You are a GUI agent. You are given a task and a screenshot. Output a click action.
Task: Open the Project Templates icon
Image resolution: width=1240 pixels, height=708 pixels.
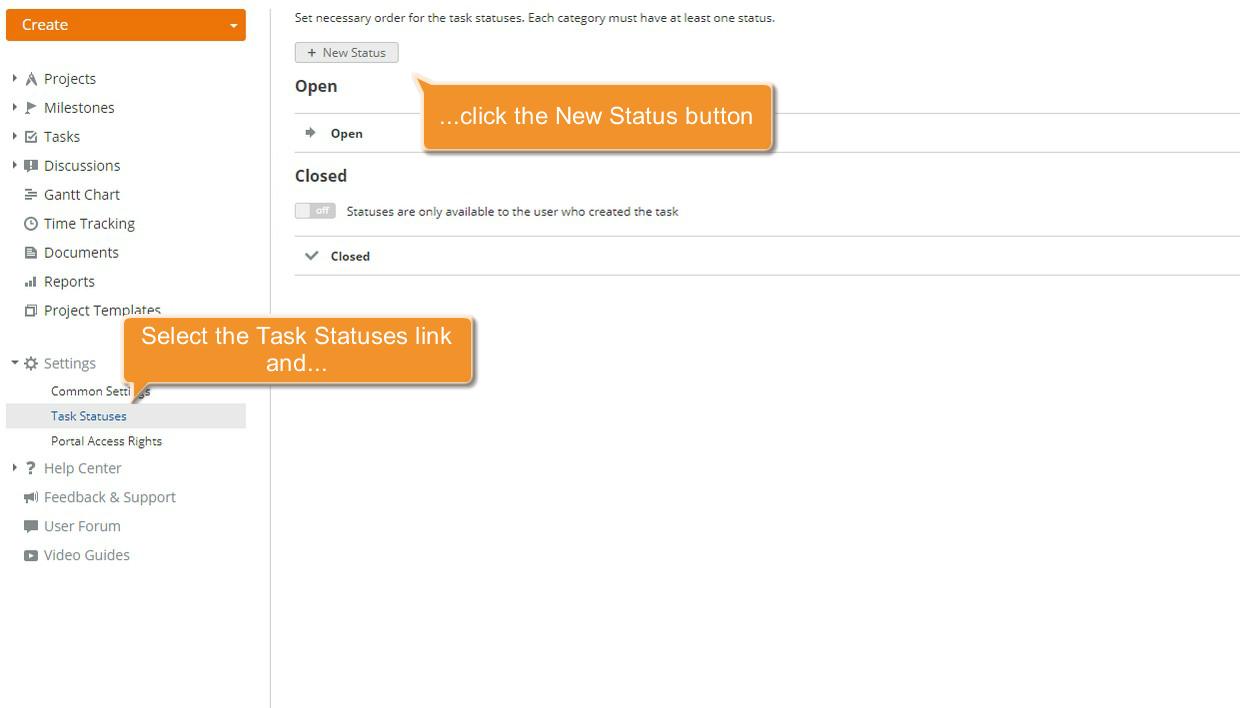point(30,310)
